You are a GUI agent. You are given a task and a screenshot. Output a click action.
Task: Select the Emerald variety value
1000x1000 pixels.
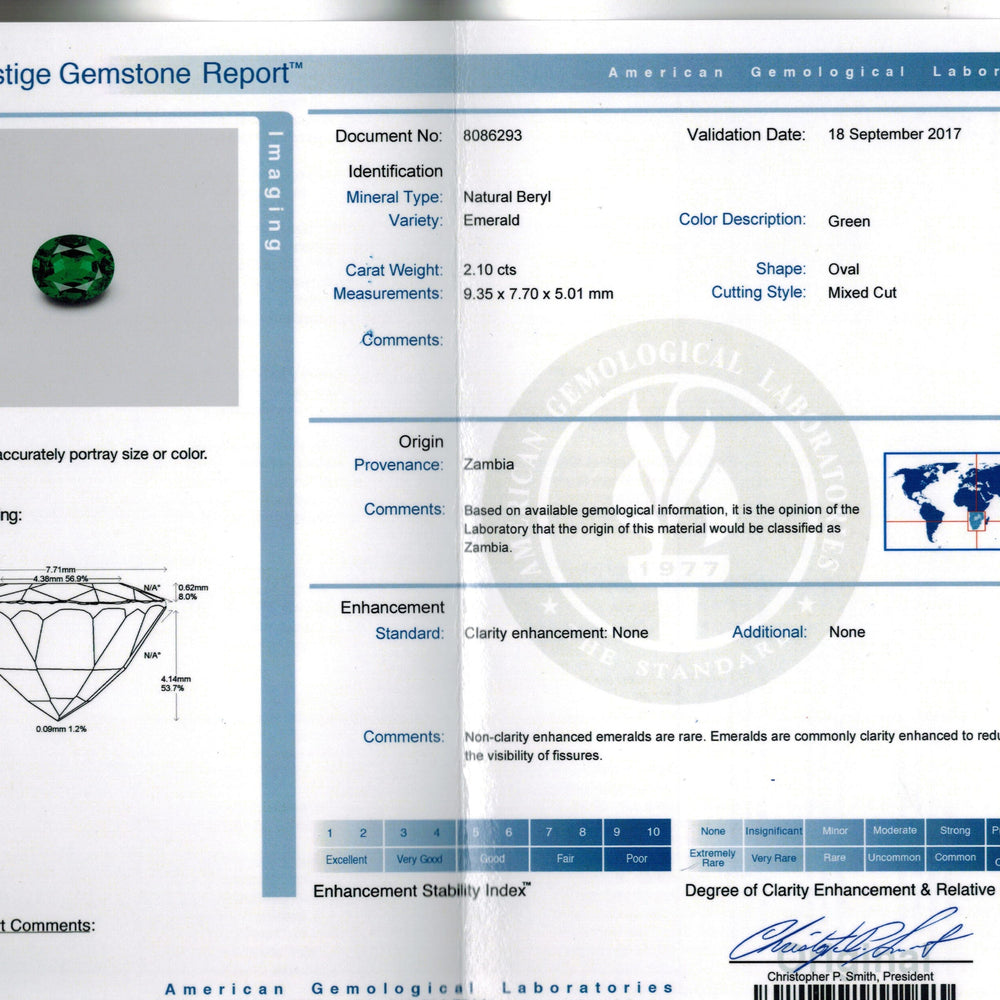(491, 221)
